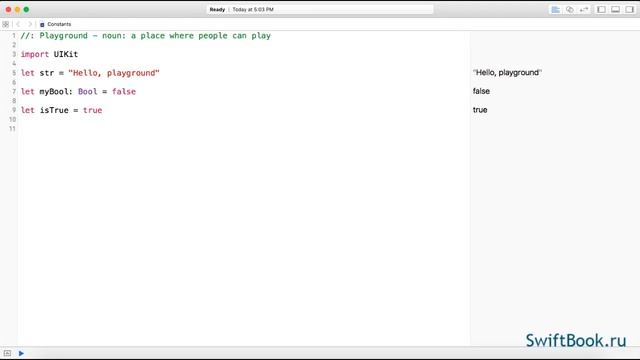Click the false result in sidebar
The image size is (640, 360).
tap(481, 91)
